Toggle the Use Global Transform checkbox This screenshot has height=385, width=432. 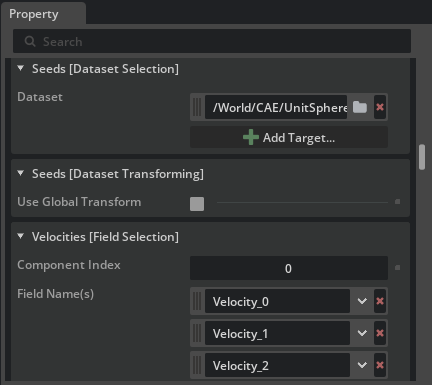click(x=197, y=204)
